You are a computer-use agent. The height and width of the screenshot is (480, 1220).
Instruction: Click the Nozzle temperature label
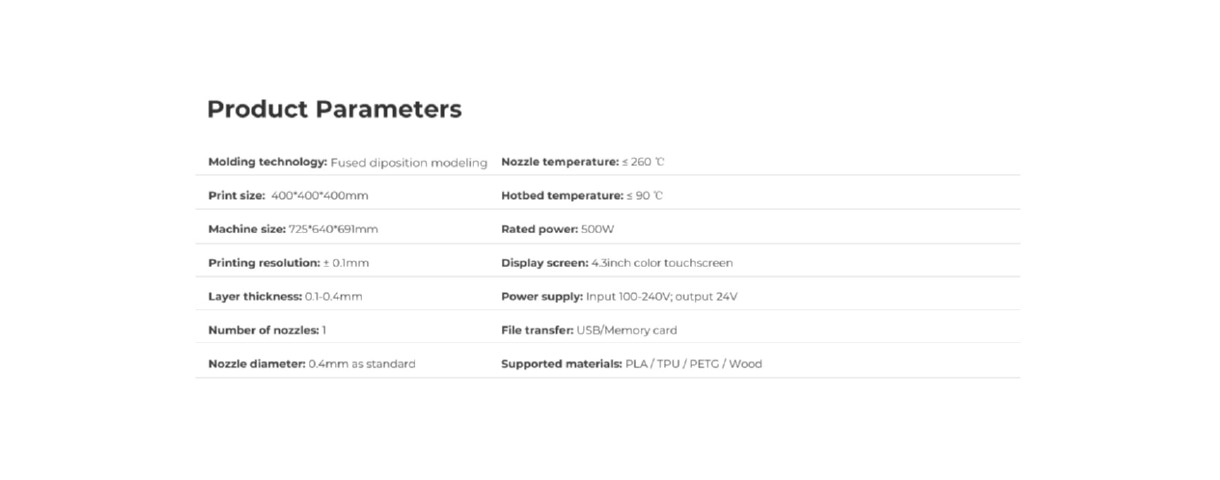tap(559, 162)
